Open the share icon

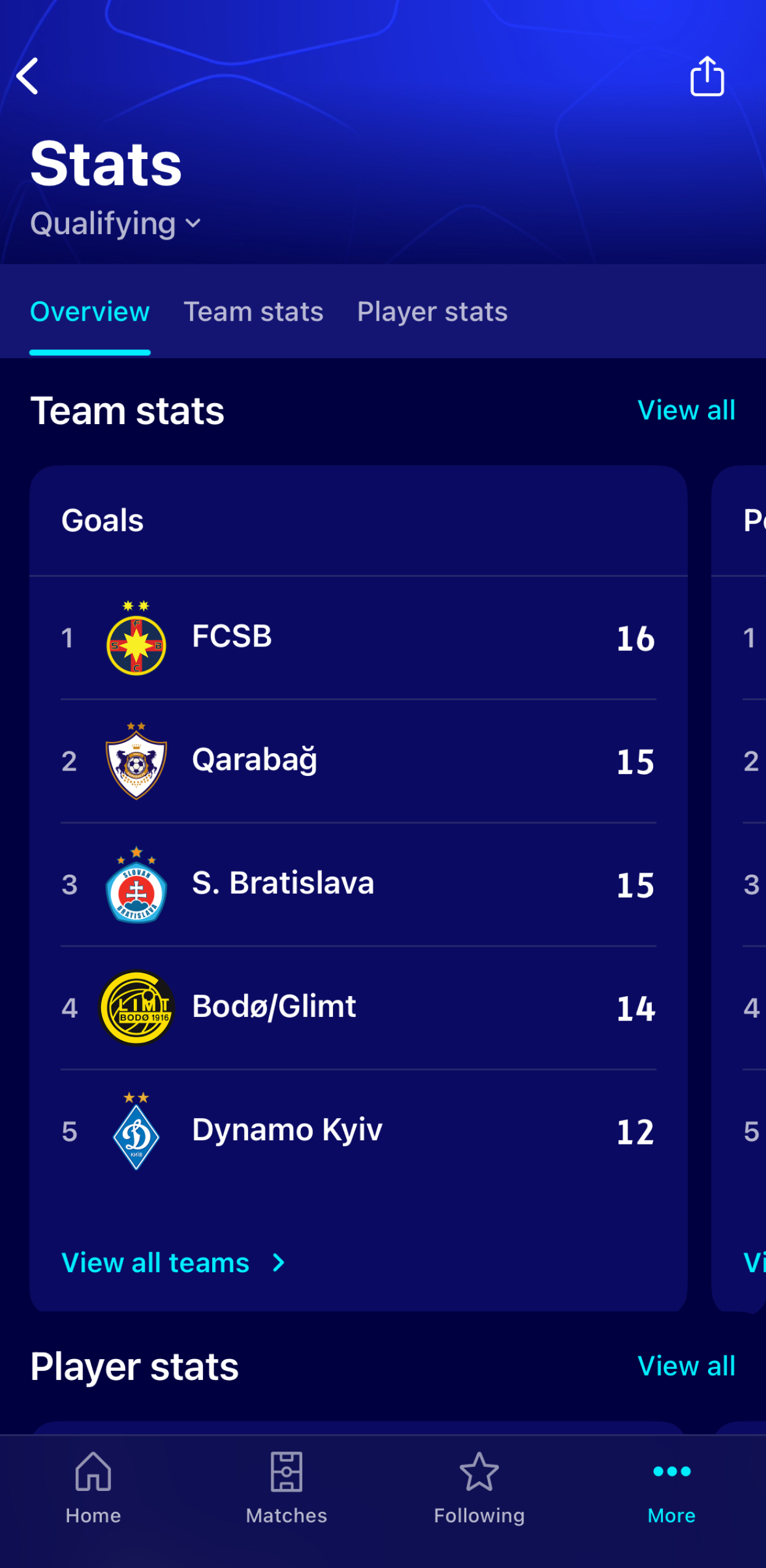(x=707, y=77)
